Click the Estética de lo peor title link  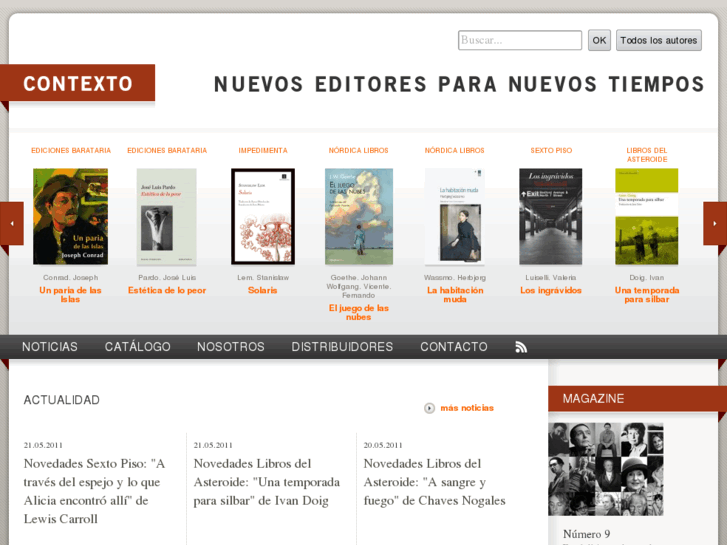[x=167, y=290]
